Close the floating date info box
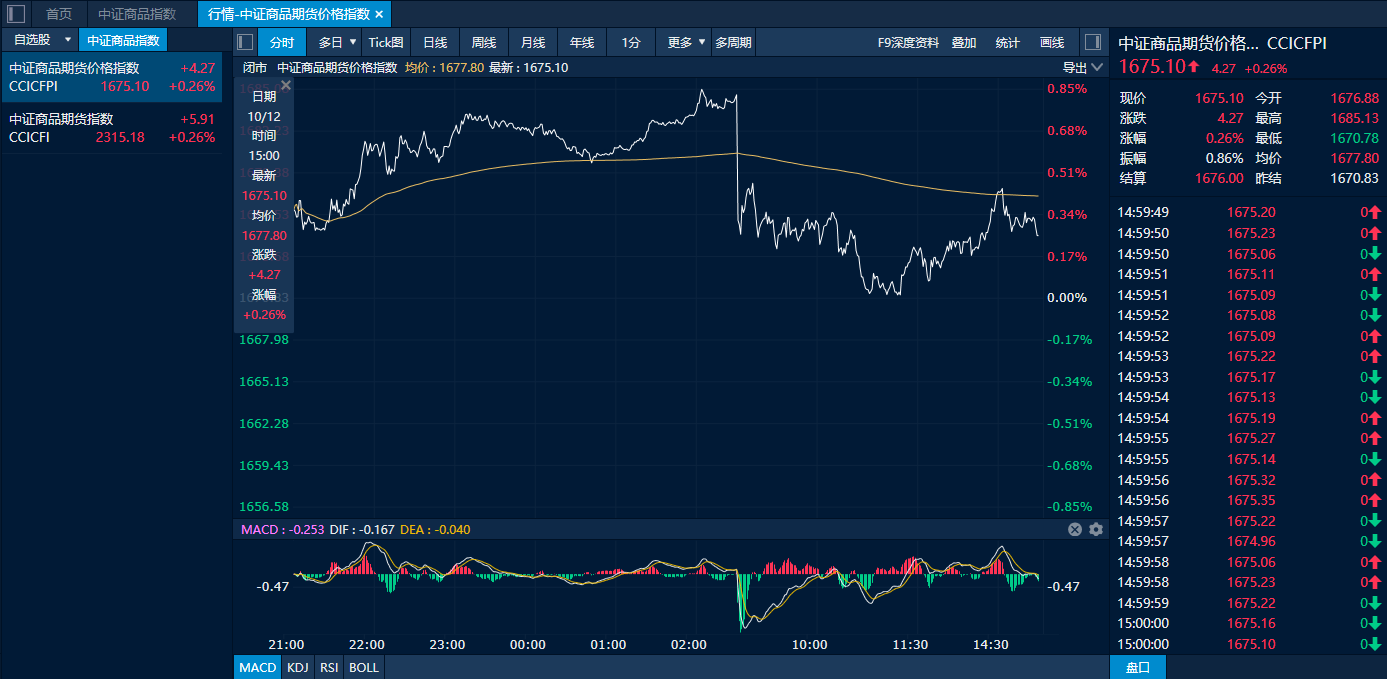This screenshot has height=679, width=1387. click(x=286, y=85)
